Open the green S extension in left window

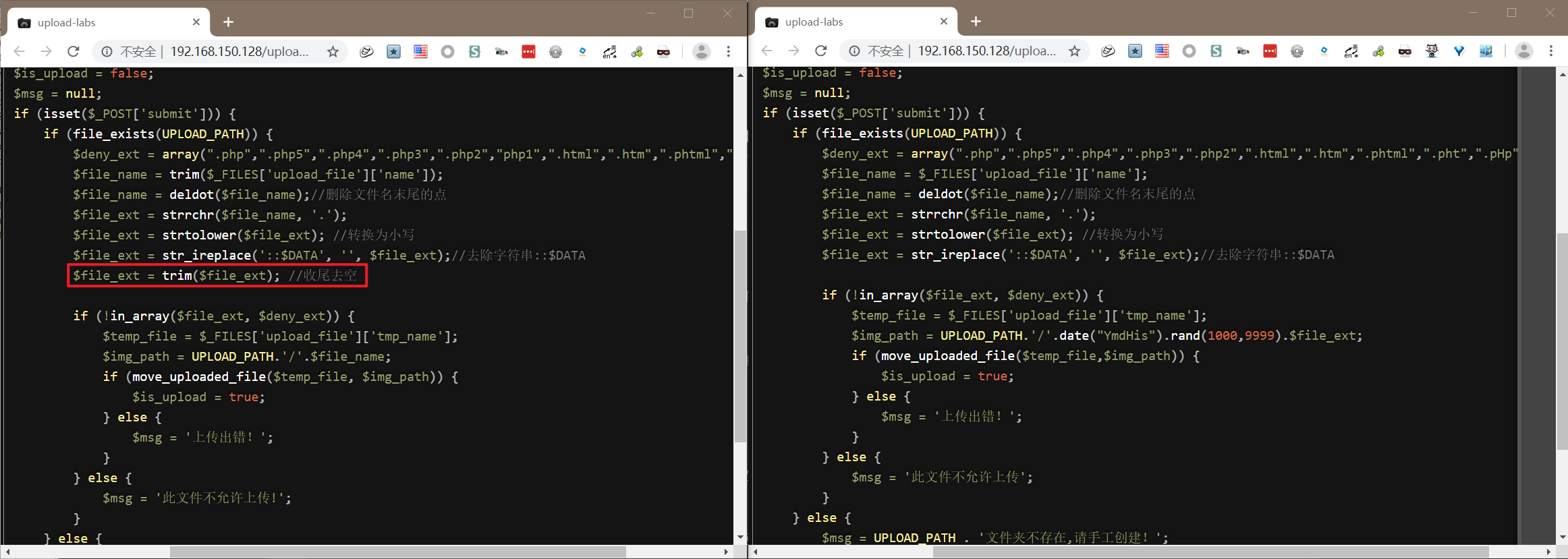(x=474, y=51)
